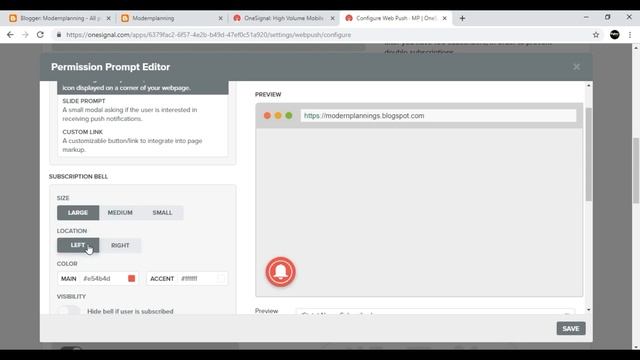The height and width of the screenshot is (360, 640).
Task: Click the green dot in preview window
Action: 289,116
